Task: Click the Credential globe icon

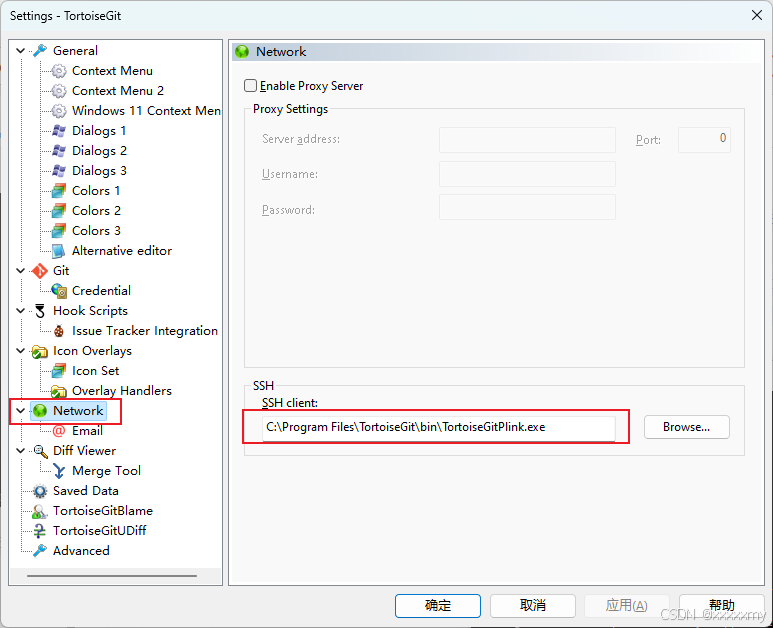Action: coord(59,291)
